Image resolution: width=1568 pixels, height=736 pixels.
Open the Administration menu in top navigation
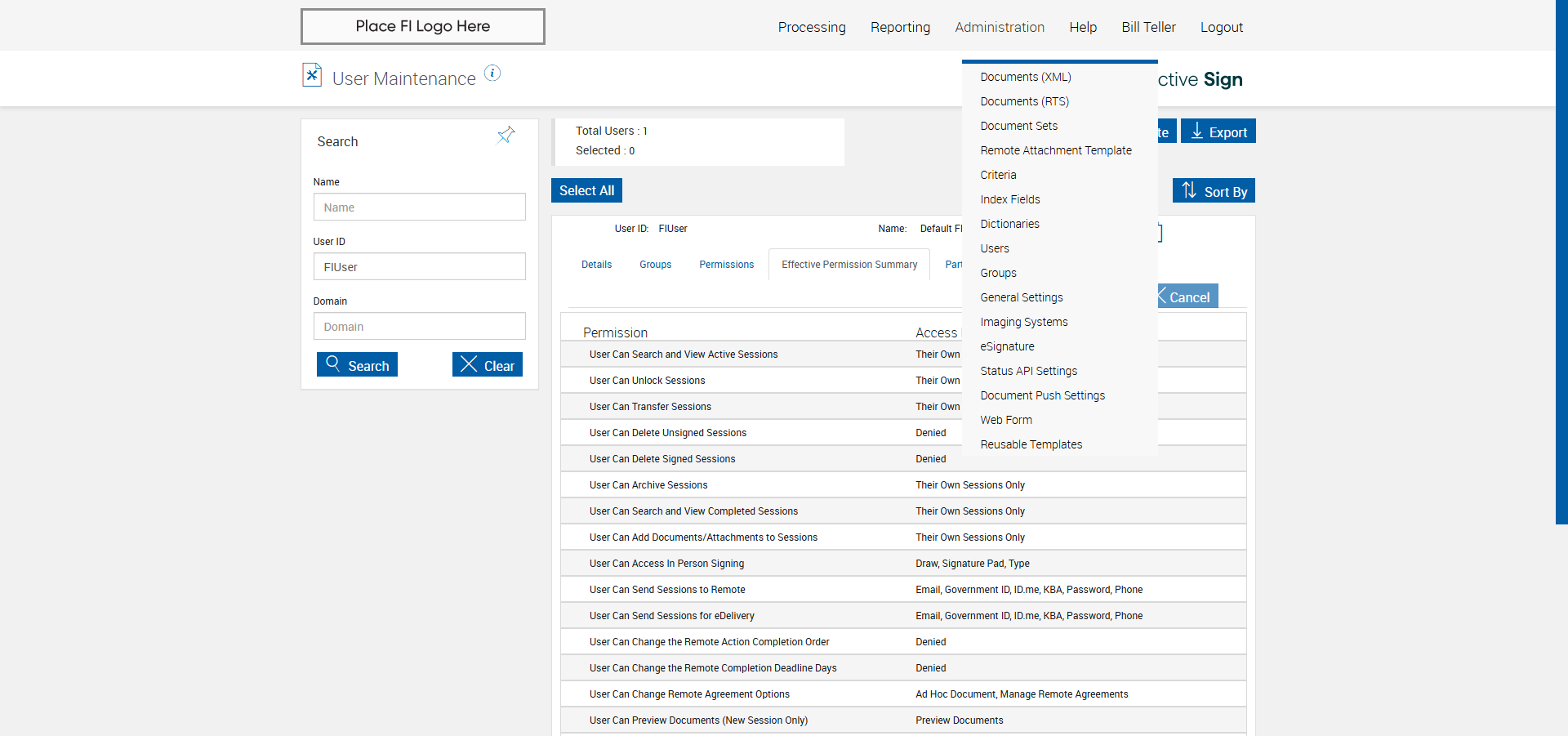999,27
